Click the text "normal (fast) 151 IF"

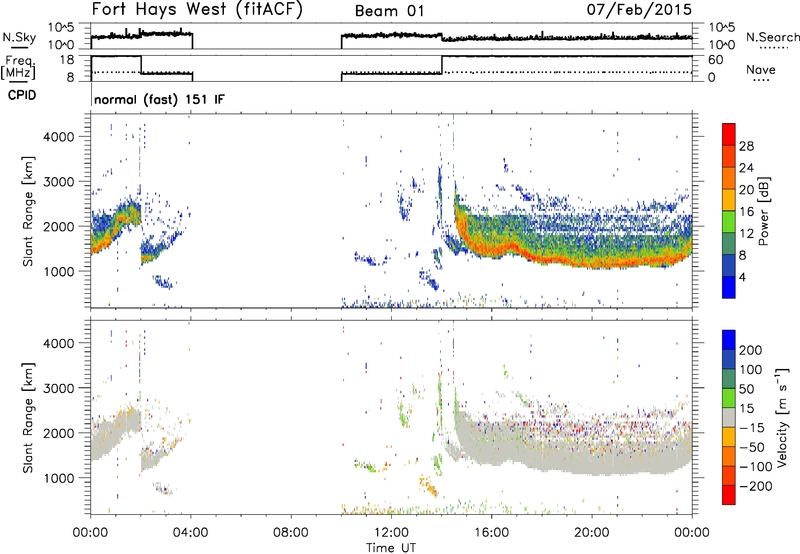pos(159,99)
